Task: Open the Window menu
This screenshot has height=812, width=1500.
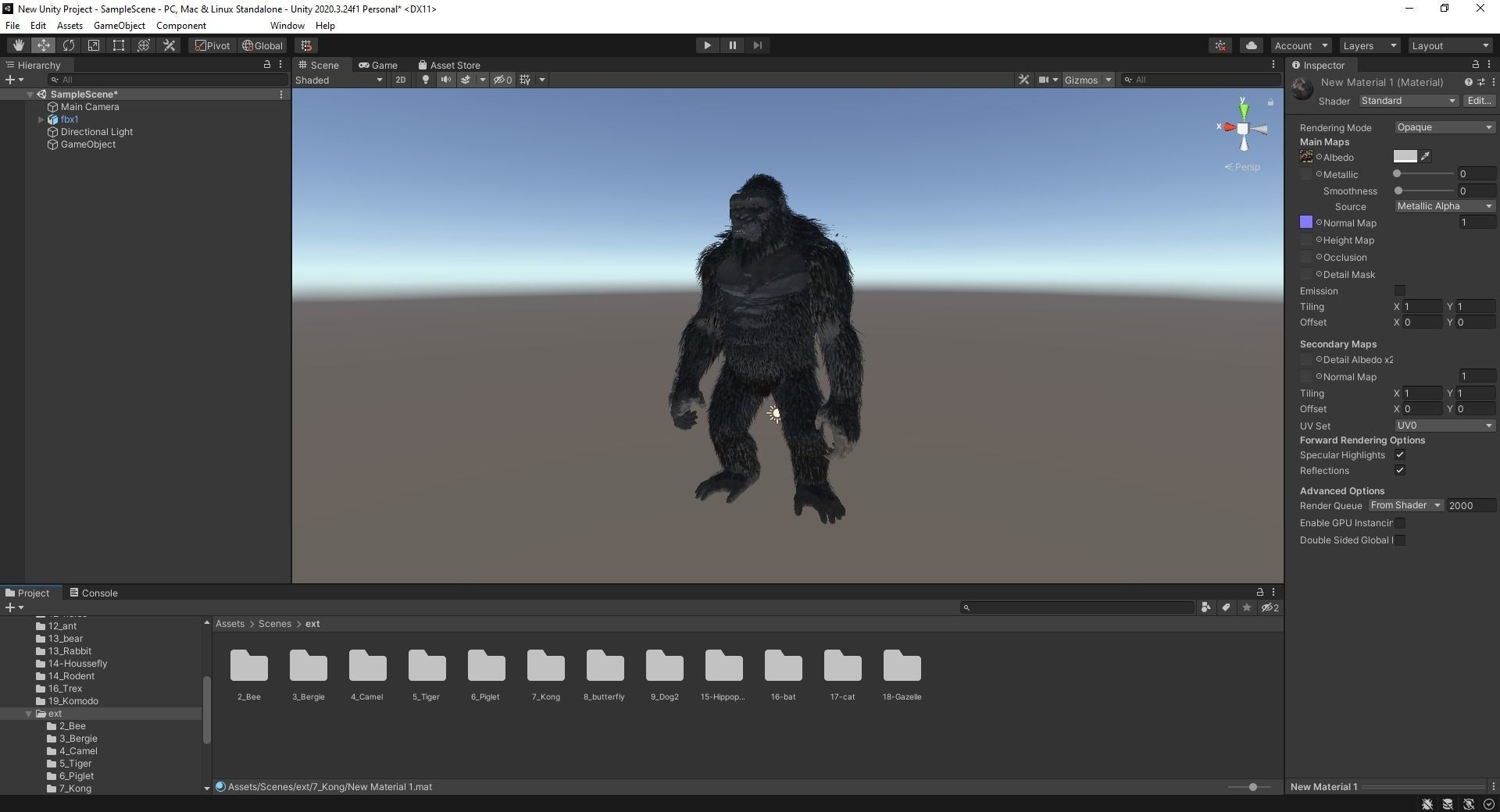Action: [x=287, y=26]
